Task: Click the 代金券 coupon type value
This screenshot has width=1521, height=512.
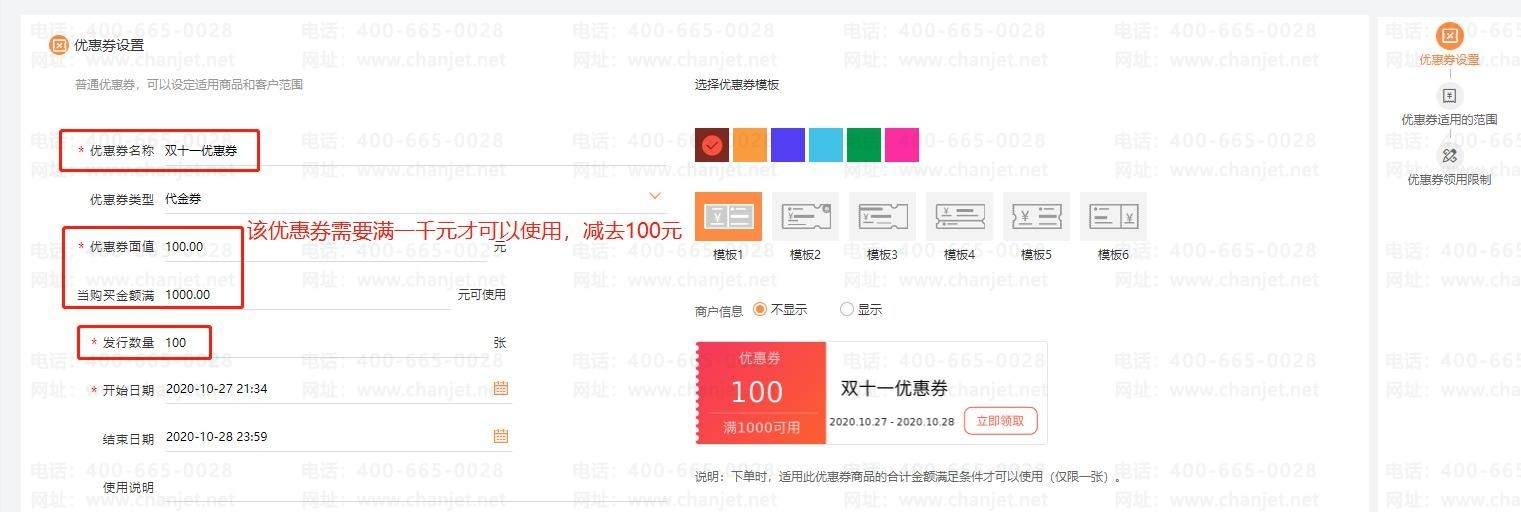Action: click(x=183, y=199)
